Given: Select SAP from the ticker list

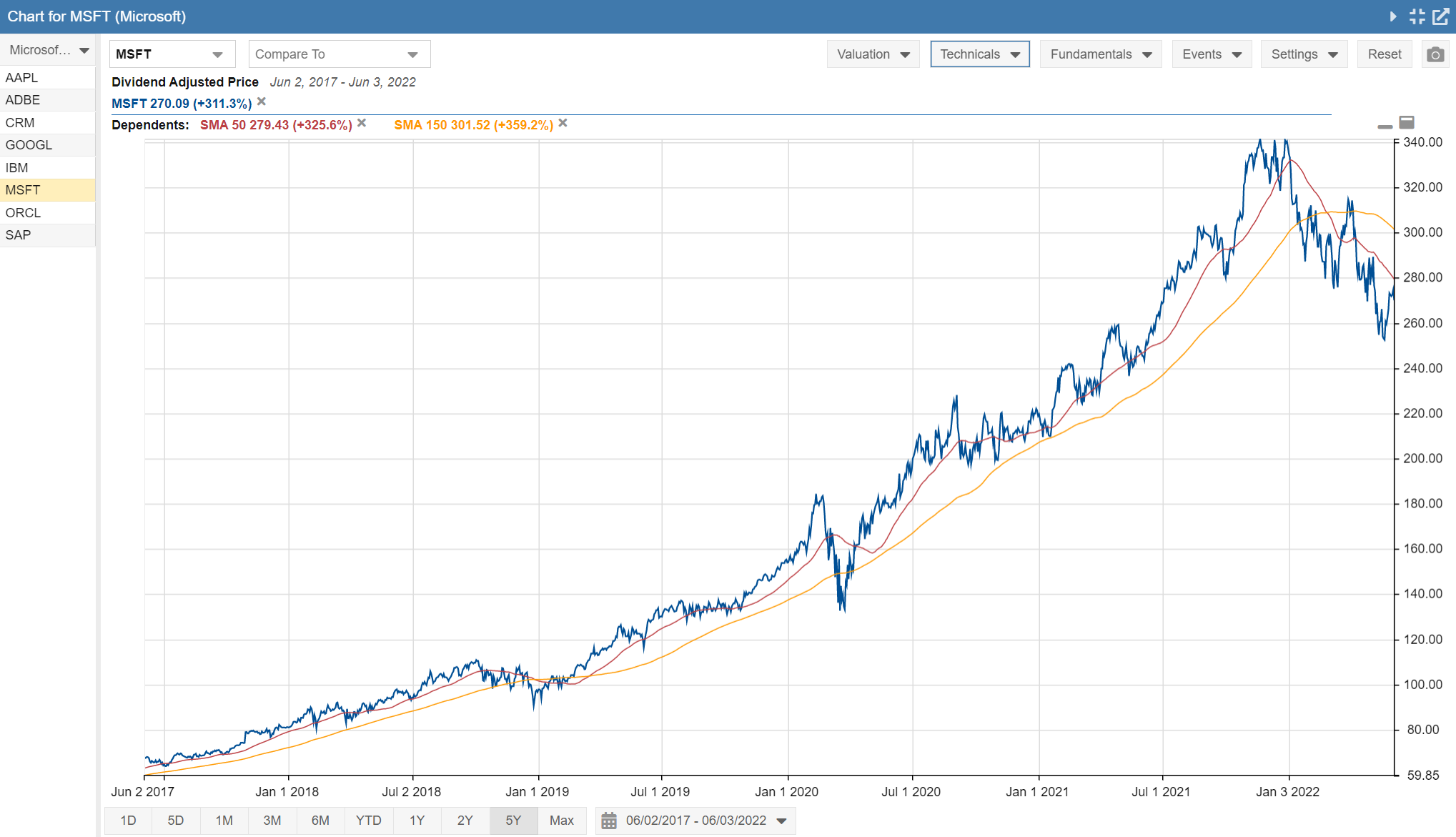Looking at the screenshot, I should pyautogui.click(x=48, y=235).
